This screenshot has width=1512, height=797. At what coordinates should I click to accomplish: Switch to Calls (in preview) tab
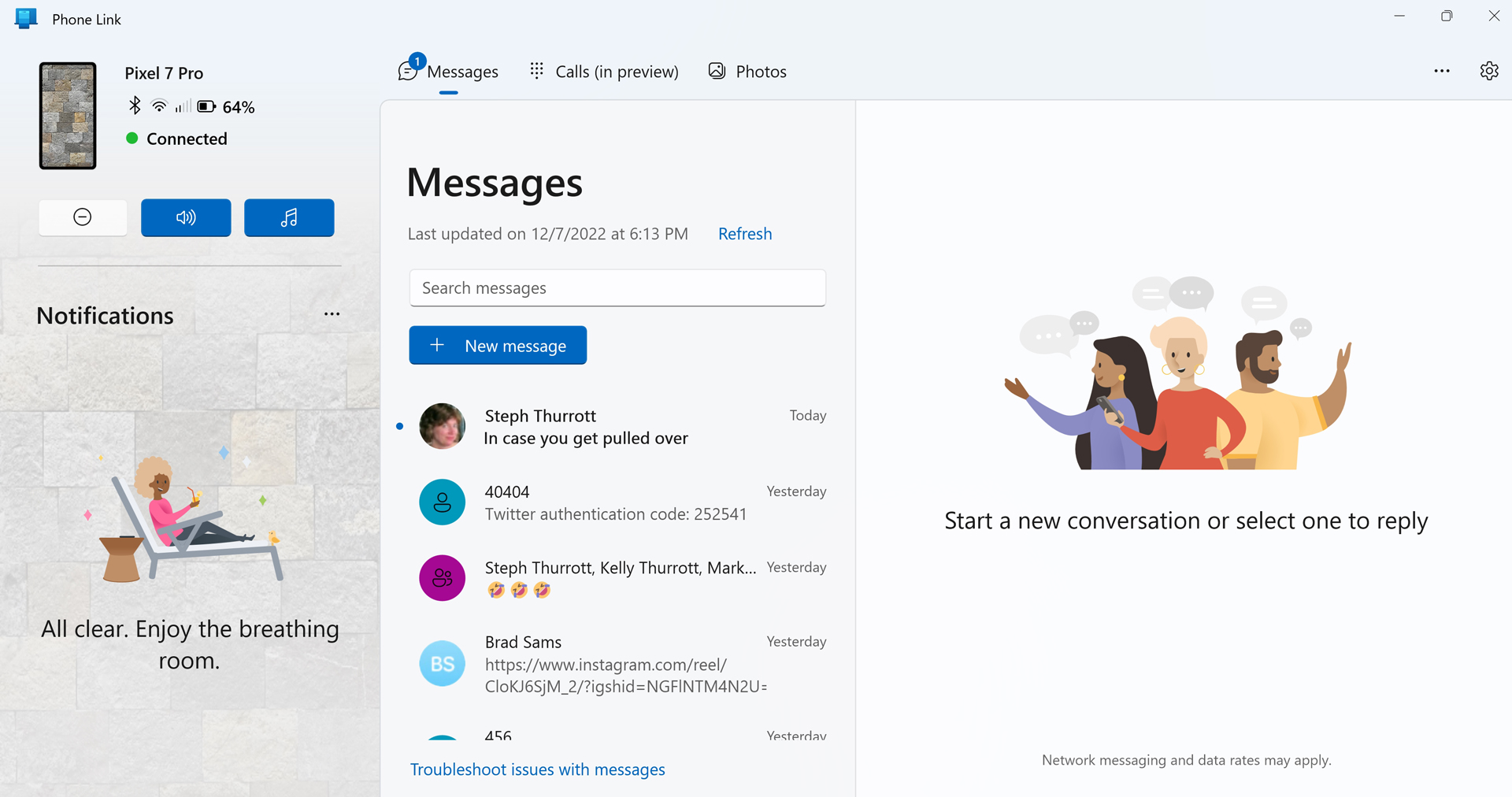point(604,72)
